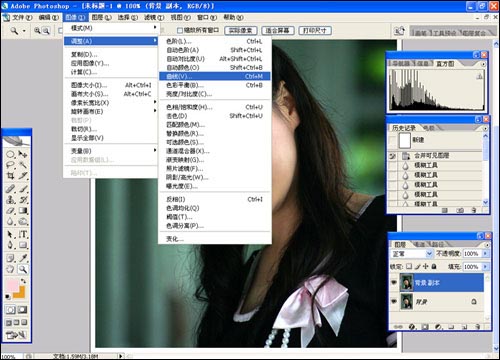Viewport: 500px width, 360px height.
Task: Click the delete layer trash icon
Action: [477, 327]
